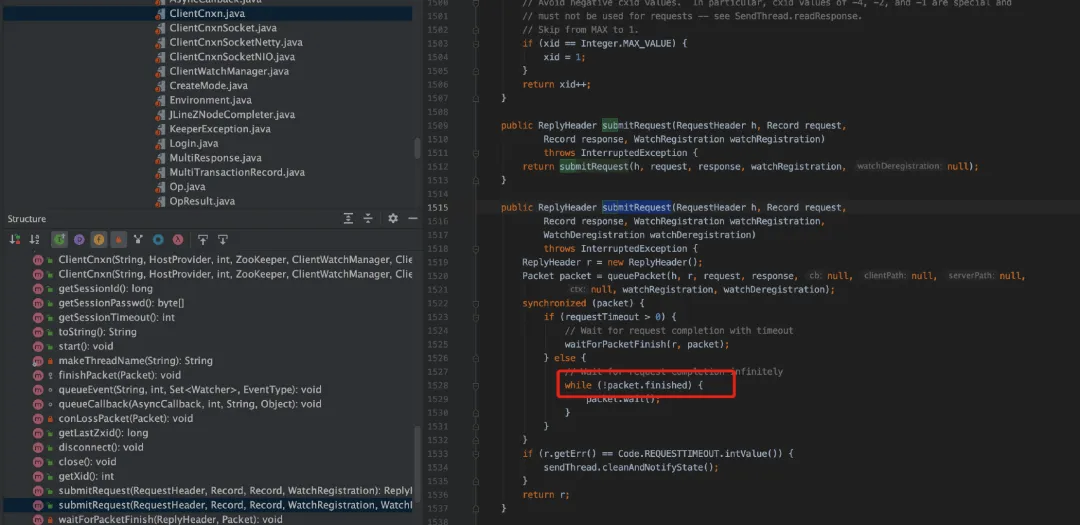Select ClientCnxnSocketNetty.java in the file list

[235, 43]
